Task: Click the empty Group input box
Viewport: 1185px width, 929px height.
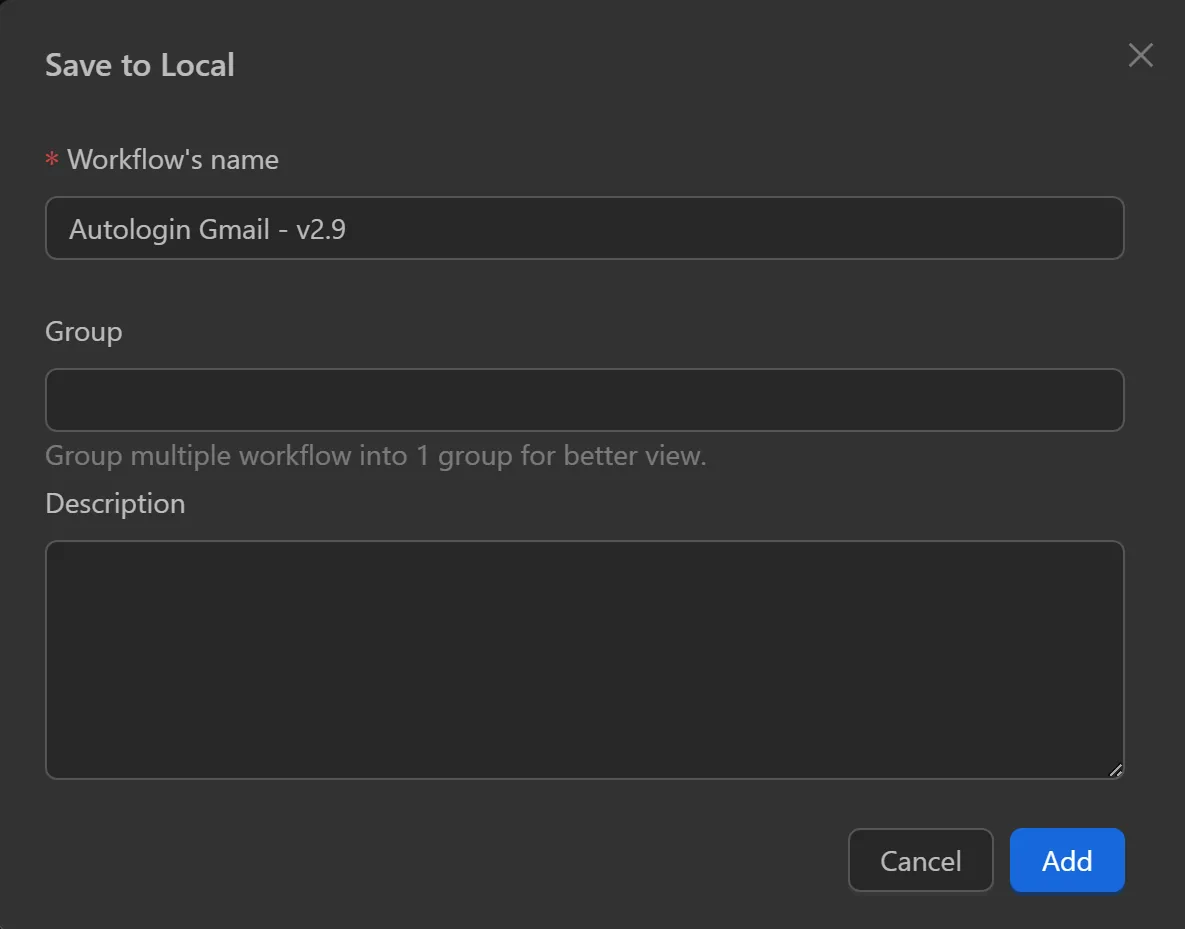Action: pos(584,399)
